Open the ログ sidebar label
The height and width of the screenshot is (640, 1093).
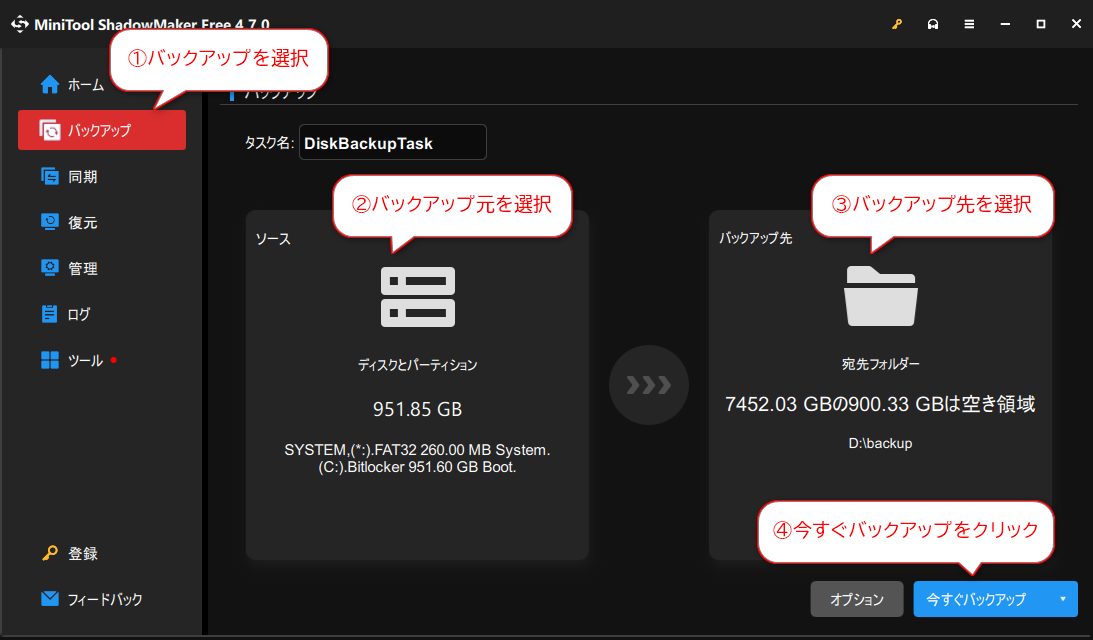(79, 314)
